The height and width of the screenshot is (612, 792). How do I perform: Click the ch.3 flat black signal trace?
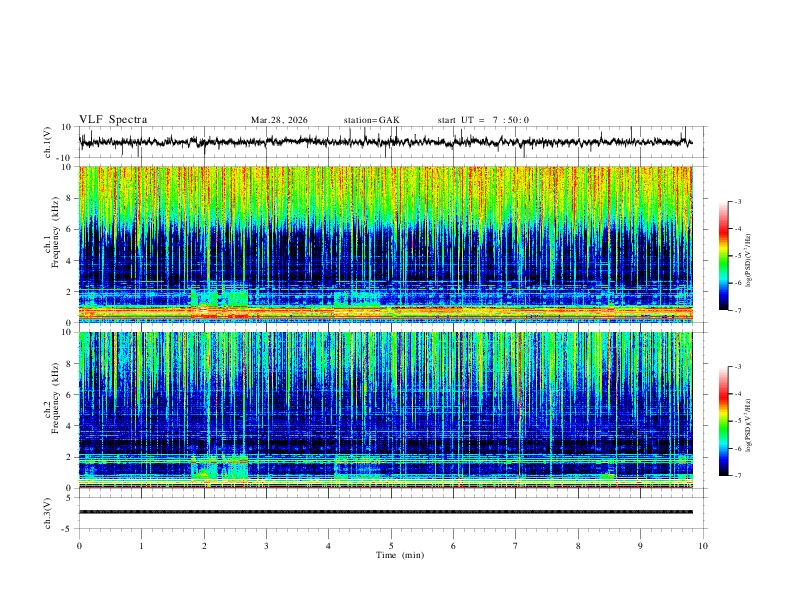click(x=385, y=512)
